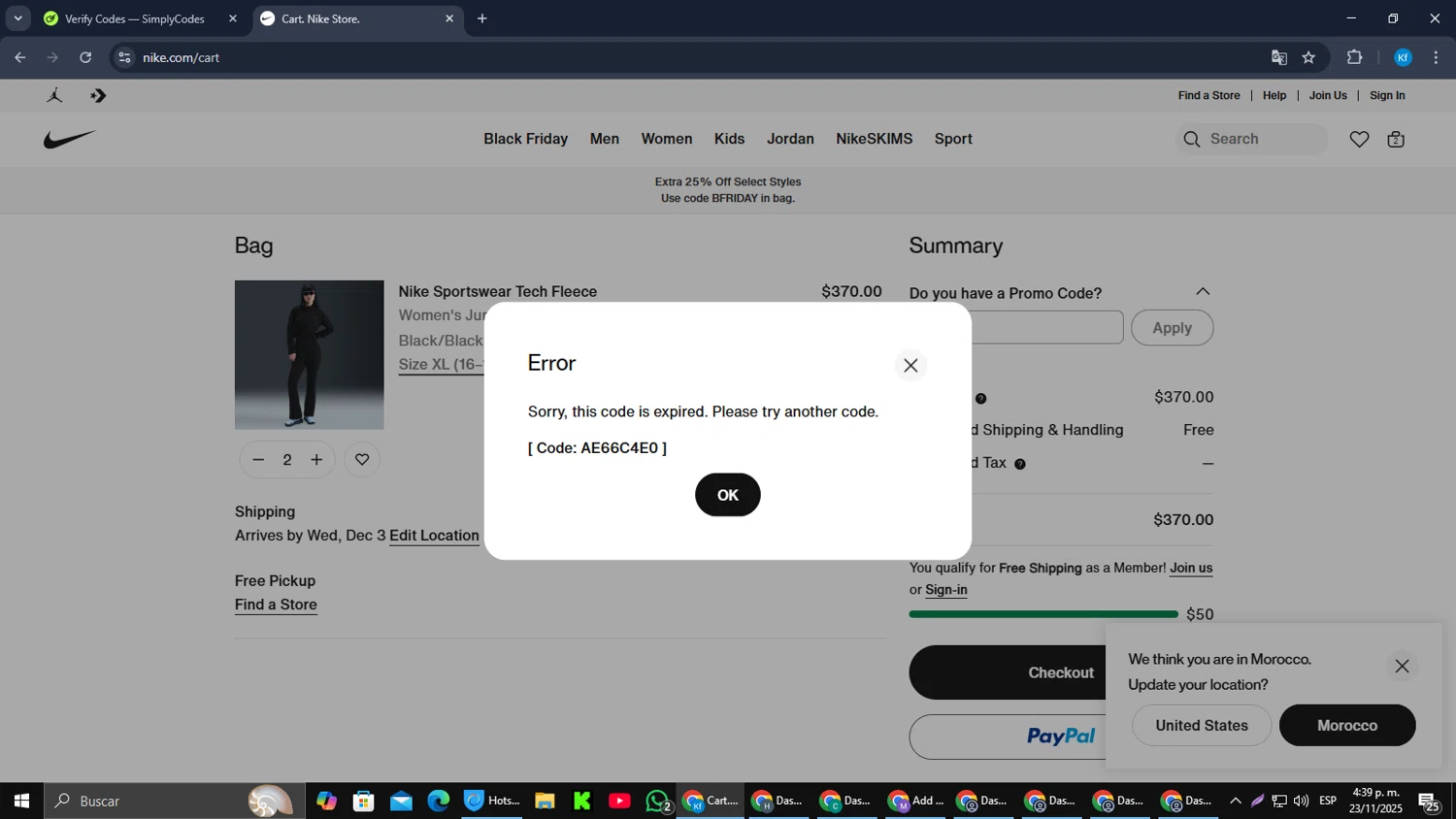Dismiss the Morocco location popup with X
Image resolution: width=1456 pixels, height=819 pixels.
(x=1402, y=666)
